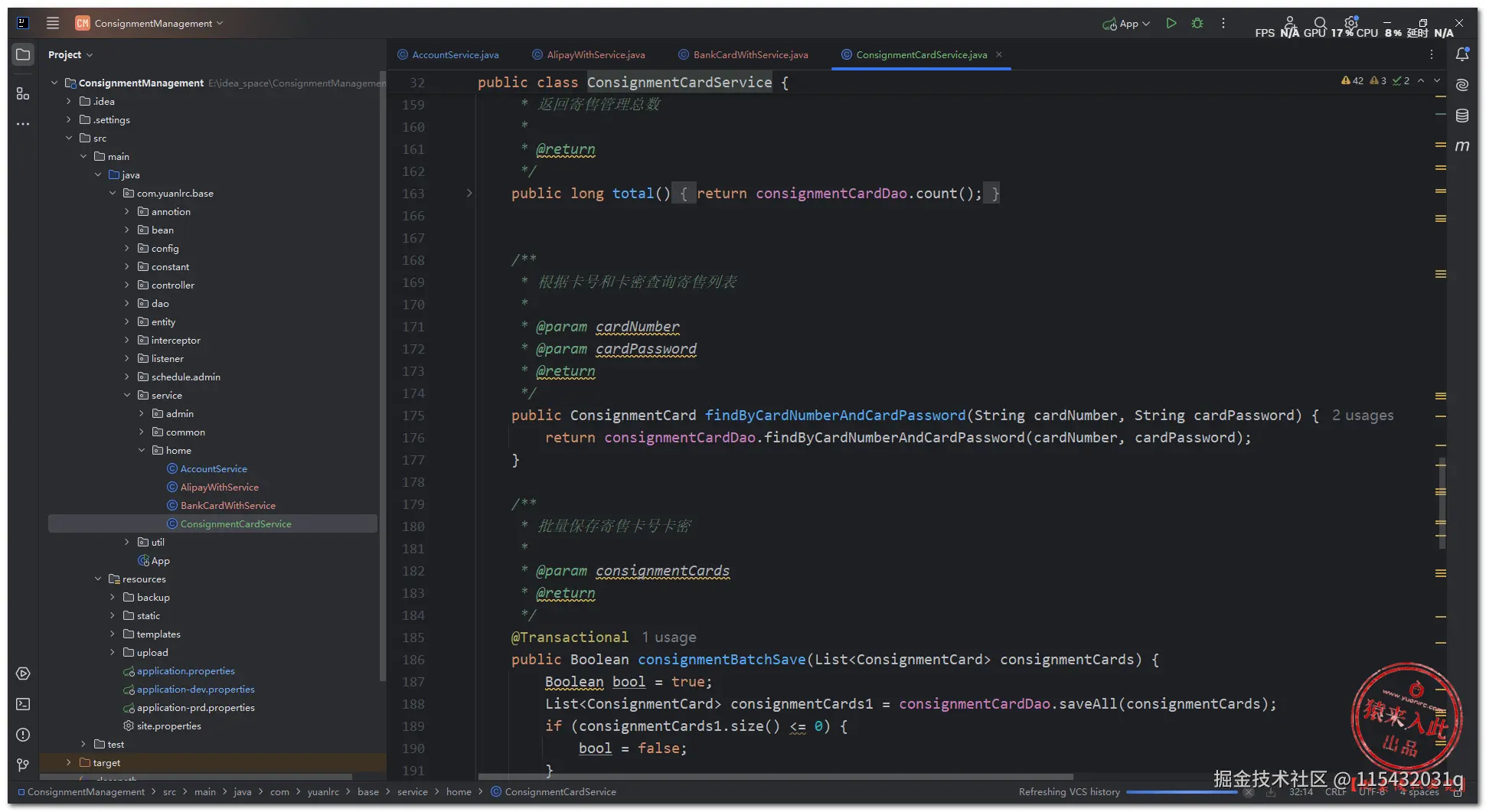Open the Project tool window icon
Image resolution: width=1486 pixels, height=812 pixels.
[x=23, y=54]
